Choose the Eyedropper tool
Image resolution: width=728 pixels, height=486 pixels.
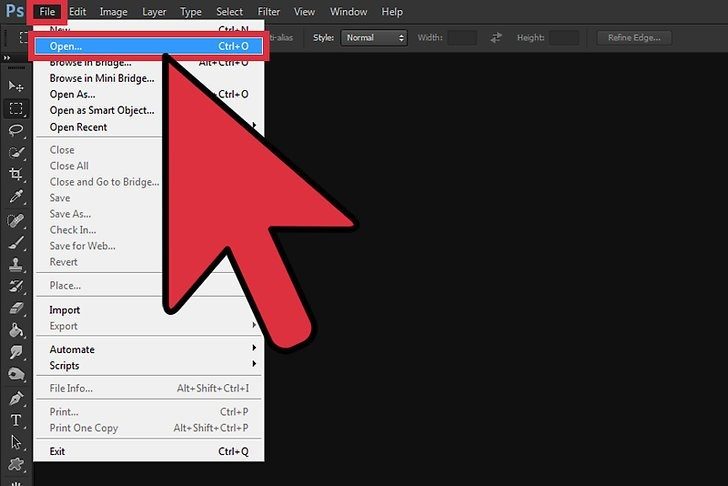pyautogui.click(x=16, y=197)
